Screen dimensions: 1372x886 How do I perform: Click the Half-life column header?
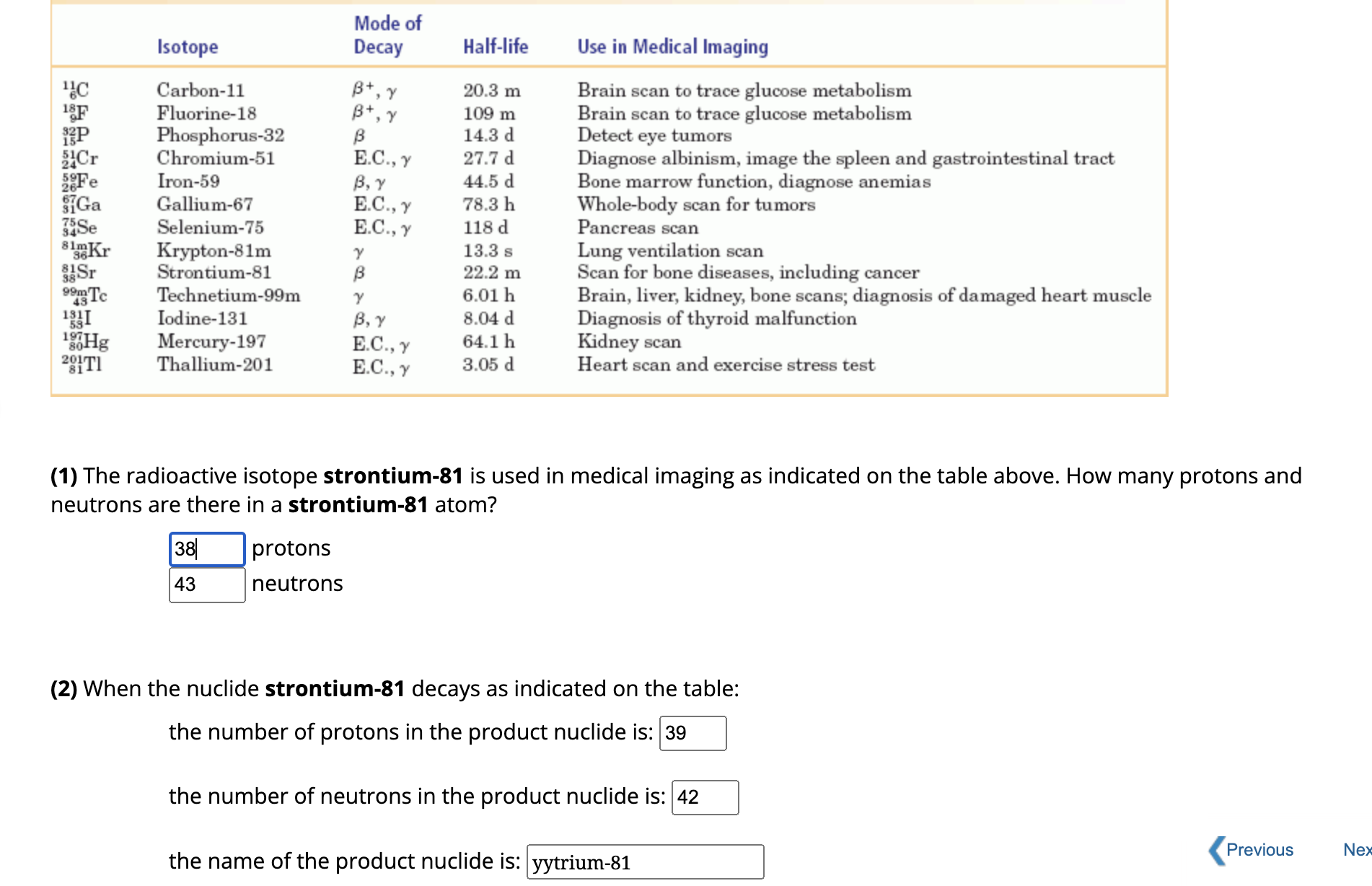[496, 46]
